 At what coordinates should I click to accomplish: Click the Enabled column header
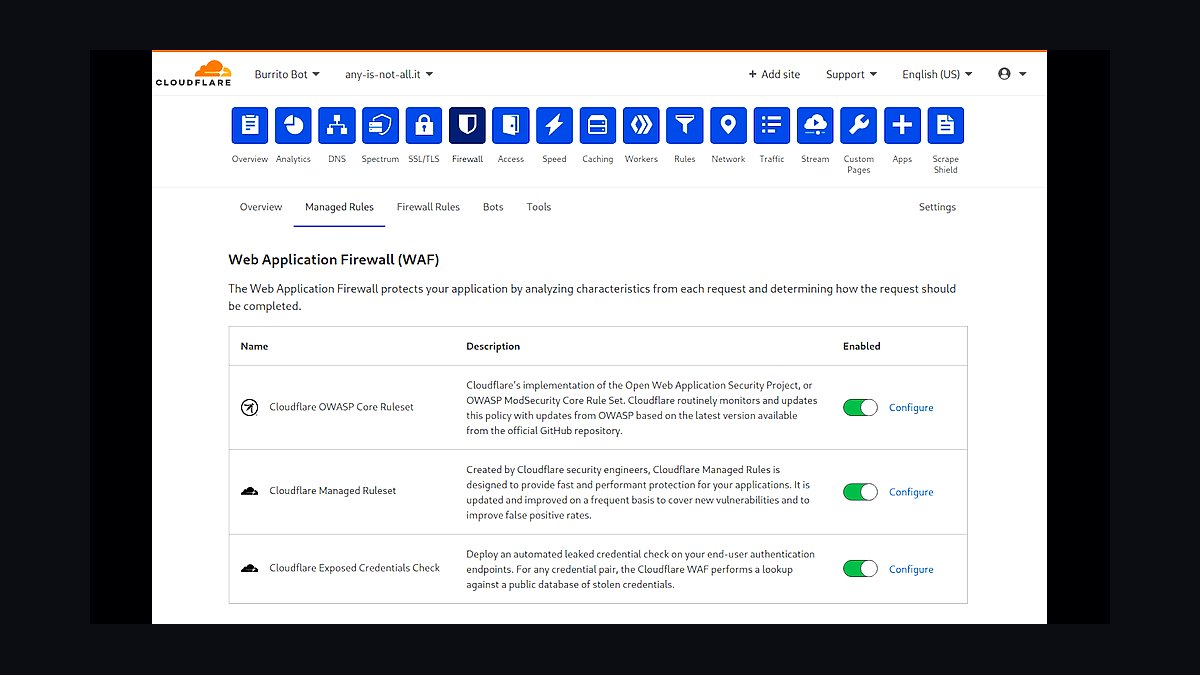[x=862, y=346]
